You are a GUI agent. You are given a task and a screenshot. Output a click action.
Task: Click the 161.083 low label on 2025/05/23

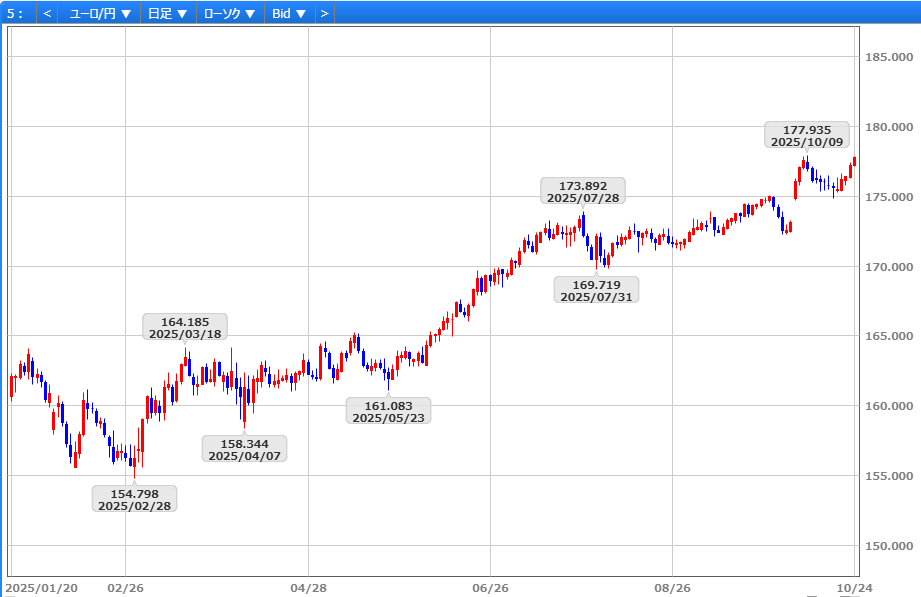pos(388,410)
